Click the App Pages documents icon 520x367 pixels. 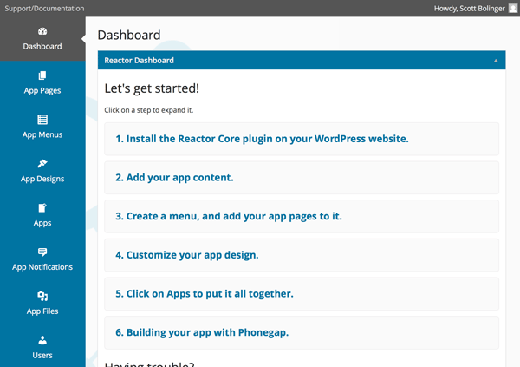point(42,76)
